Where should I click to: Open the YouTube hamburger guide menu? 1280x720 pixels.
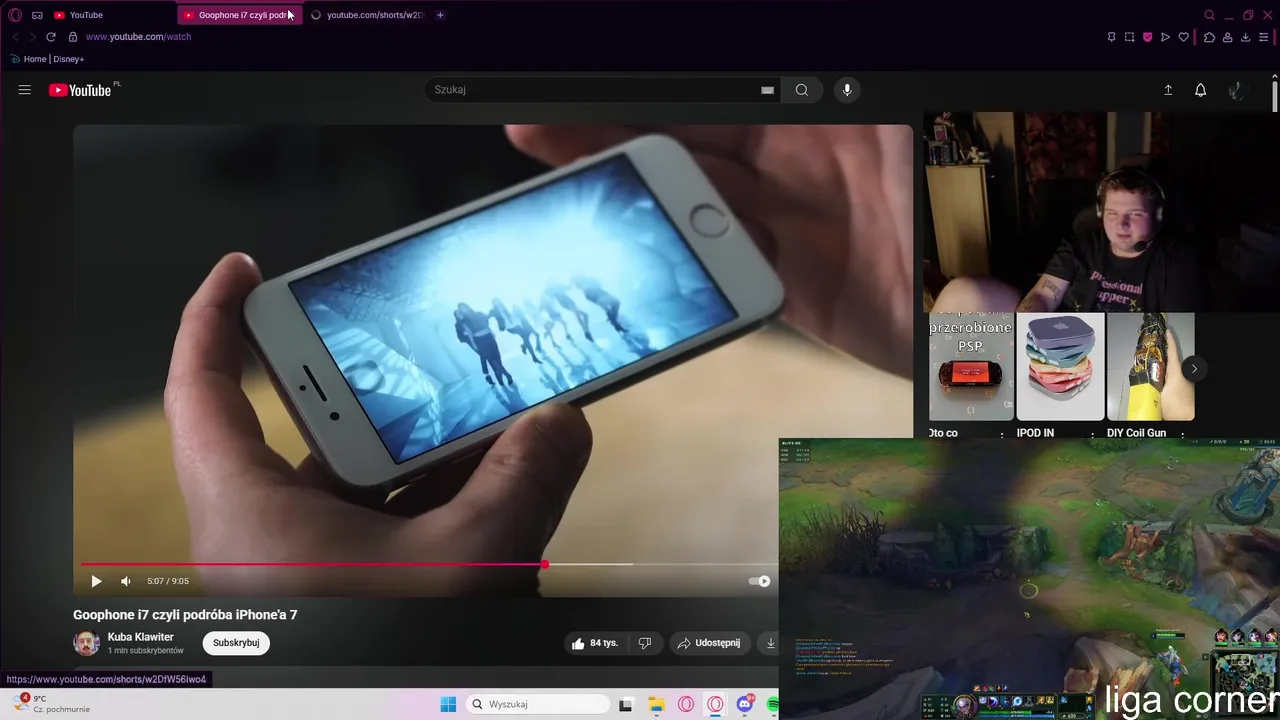[25, 90]
